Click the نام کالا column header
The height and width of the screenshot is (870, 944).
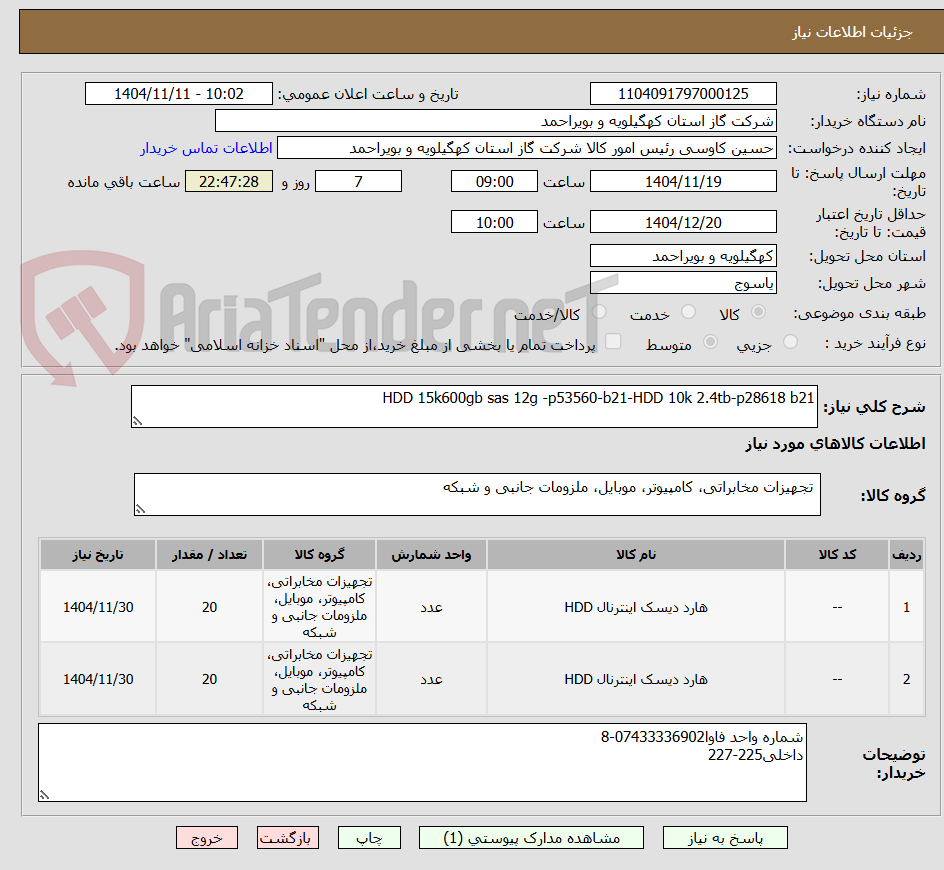636,555
